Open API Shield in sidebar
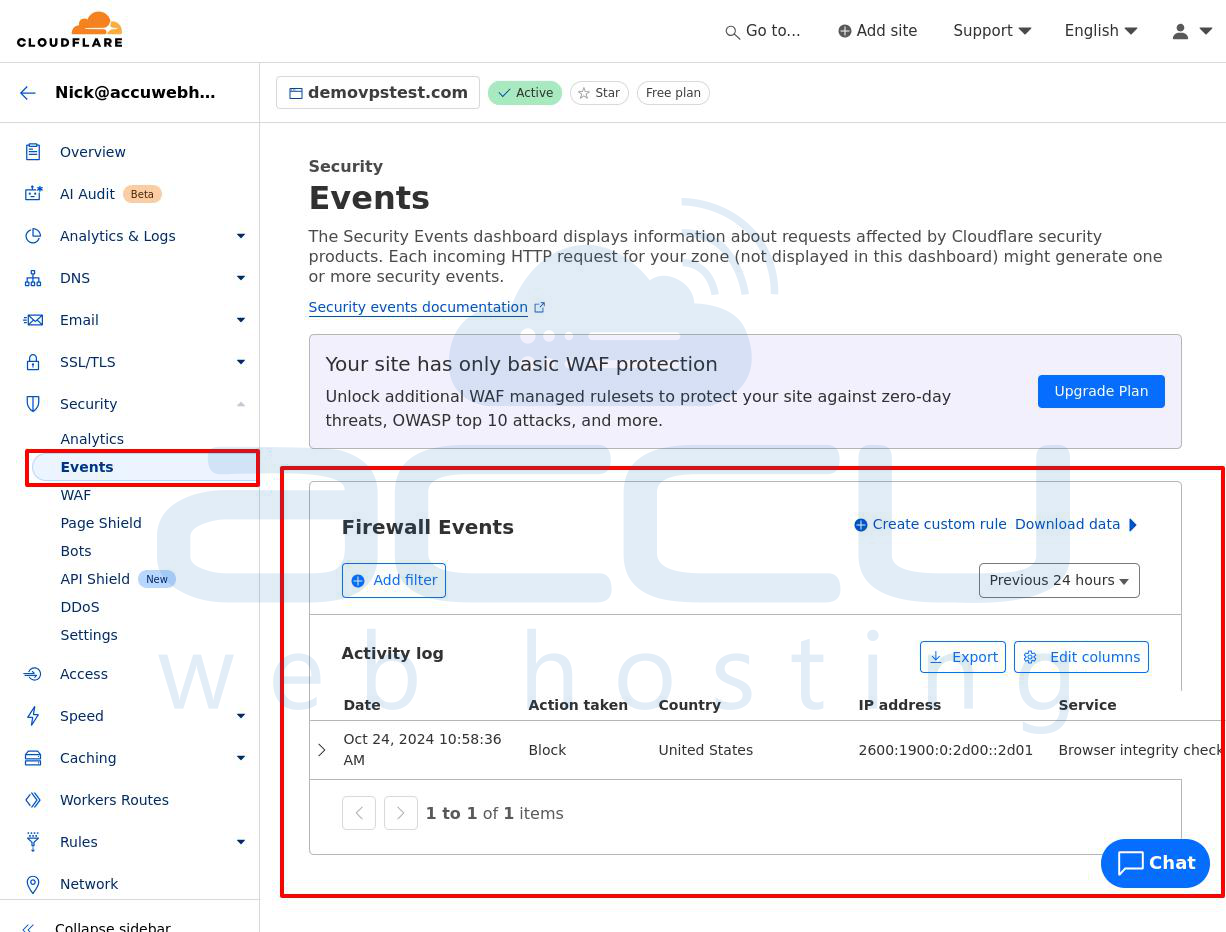Viewport: 1226px width, 932px height. pyautogui.click(x=95, y=579)
